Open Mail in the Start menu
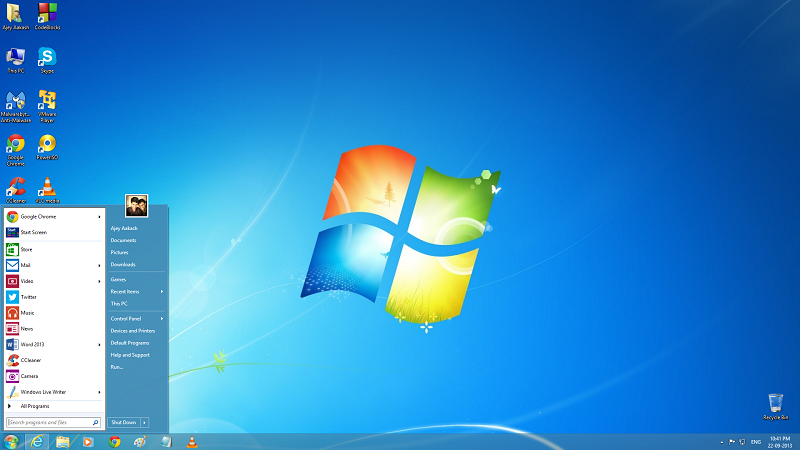The image size is (800, 450). click(x=54, y=265)
